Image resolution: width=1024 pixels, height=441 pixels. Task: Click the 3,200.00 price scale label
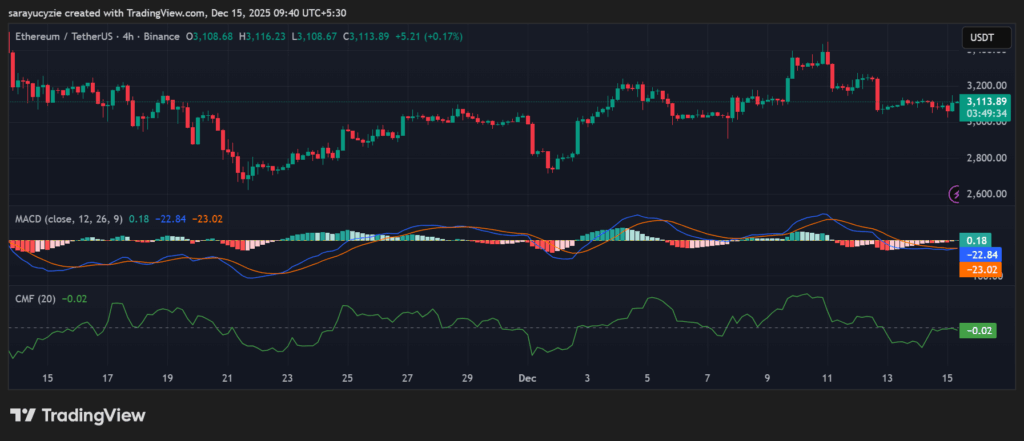977,86
